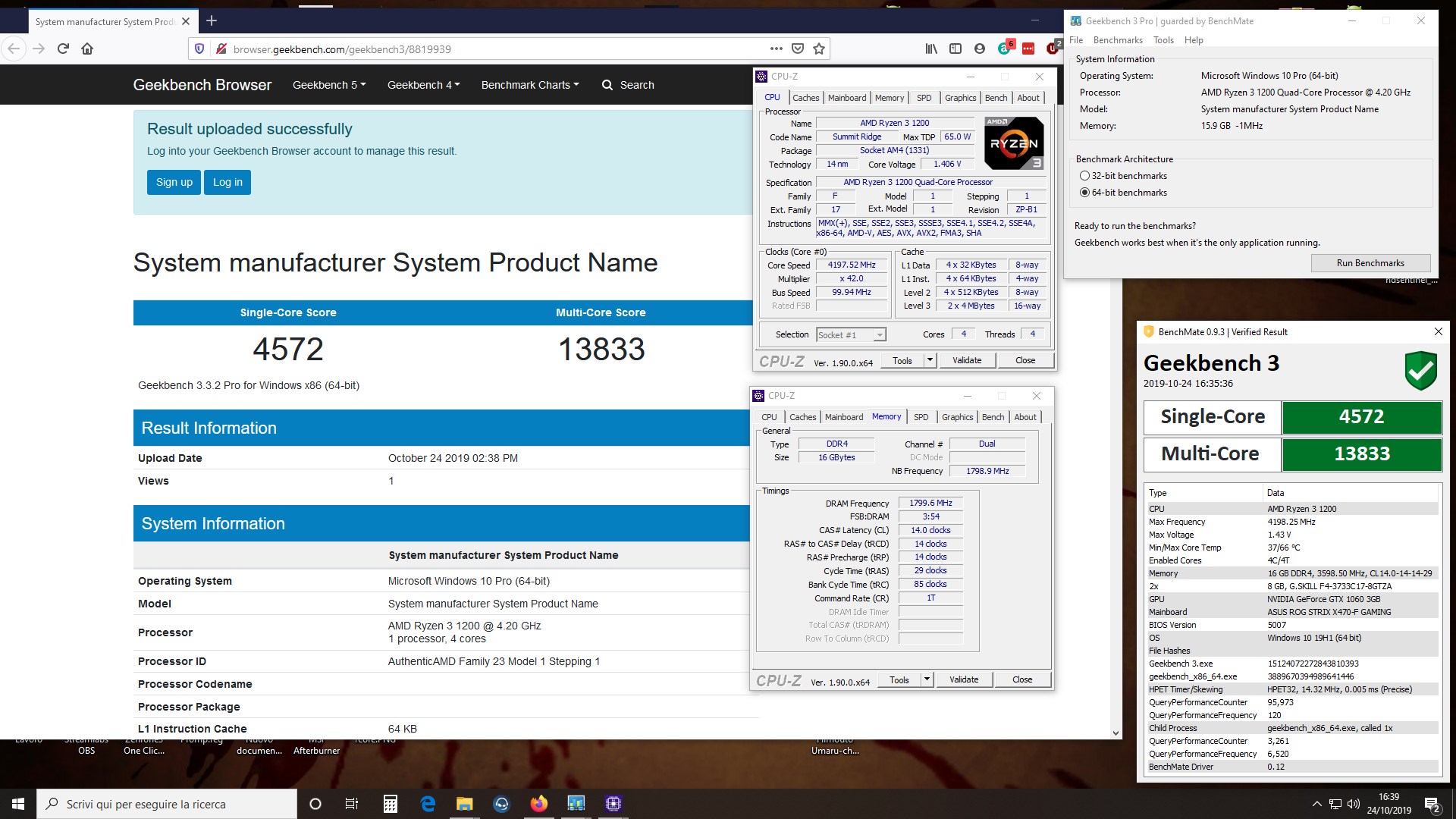Open Socket #1 selection combo box
The image size is (1456, 819).
(851, 334)
